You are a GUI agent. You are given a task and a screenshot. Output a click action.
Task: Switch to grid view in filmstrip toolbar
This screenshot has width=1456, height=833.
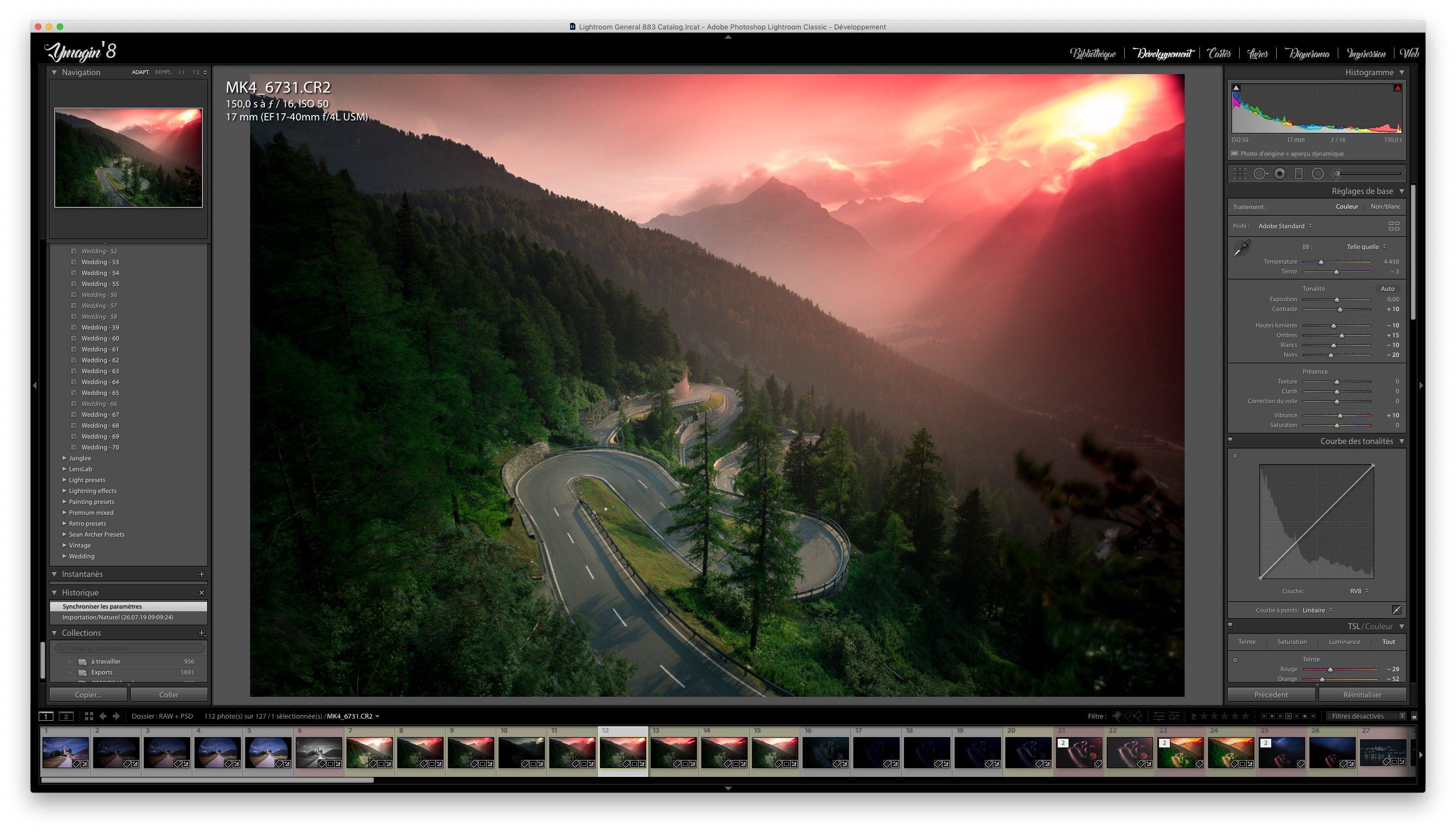pos(89,716)
